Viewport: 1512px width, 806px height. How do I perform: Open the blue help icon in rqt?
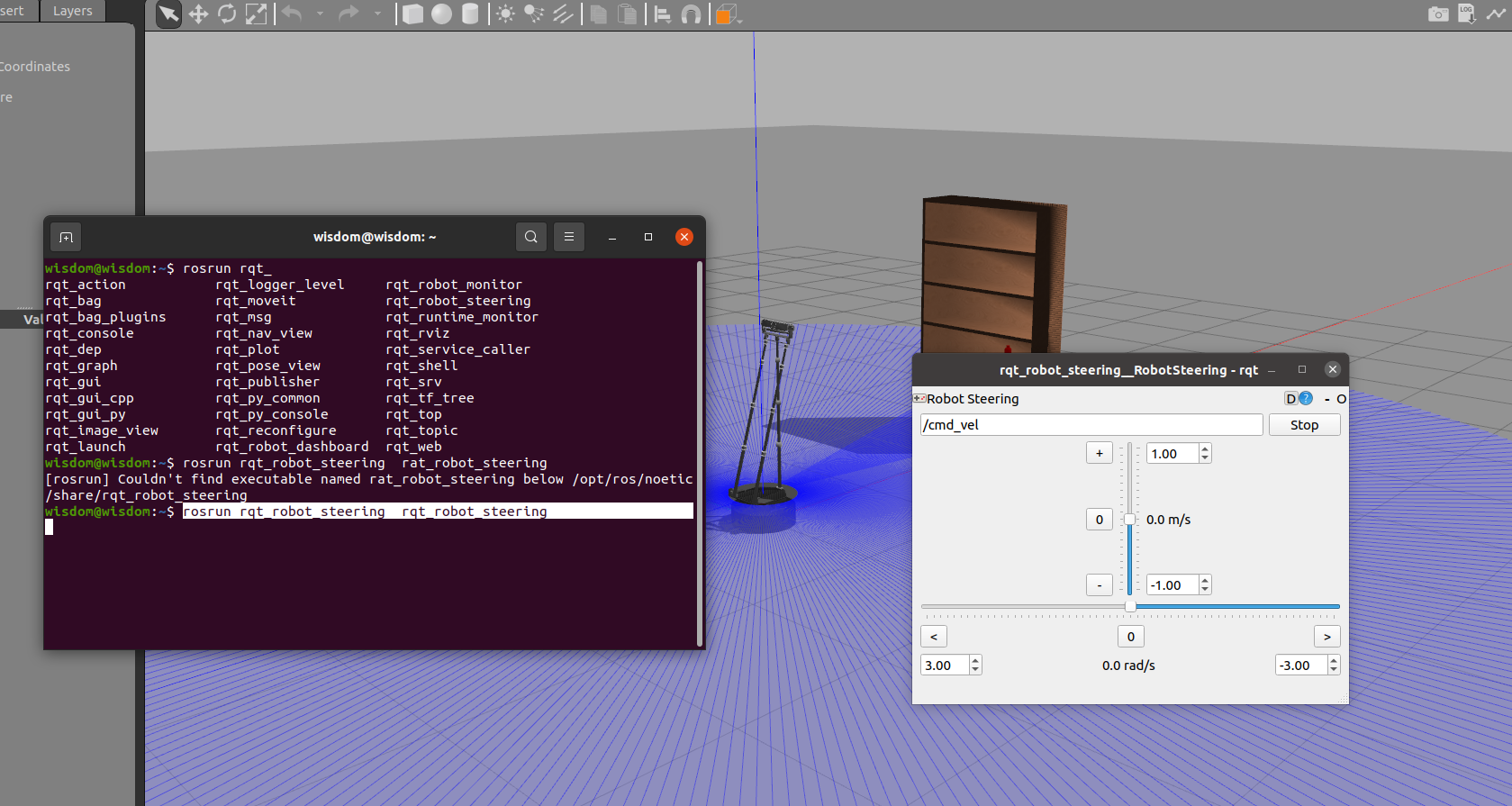coord(1306,399)
